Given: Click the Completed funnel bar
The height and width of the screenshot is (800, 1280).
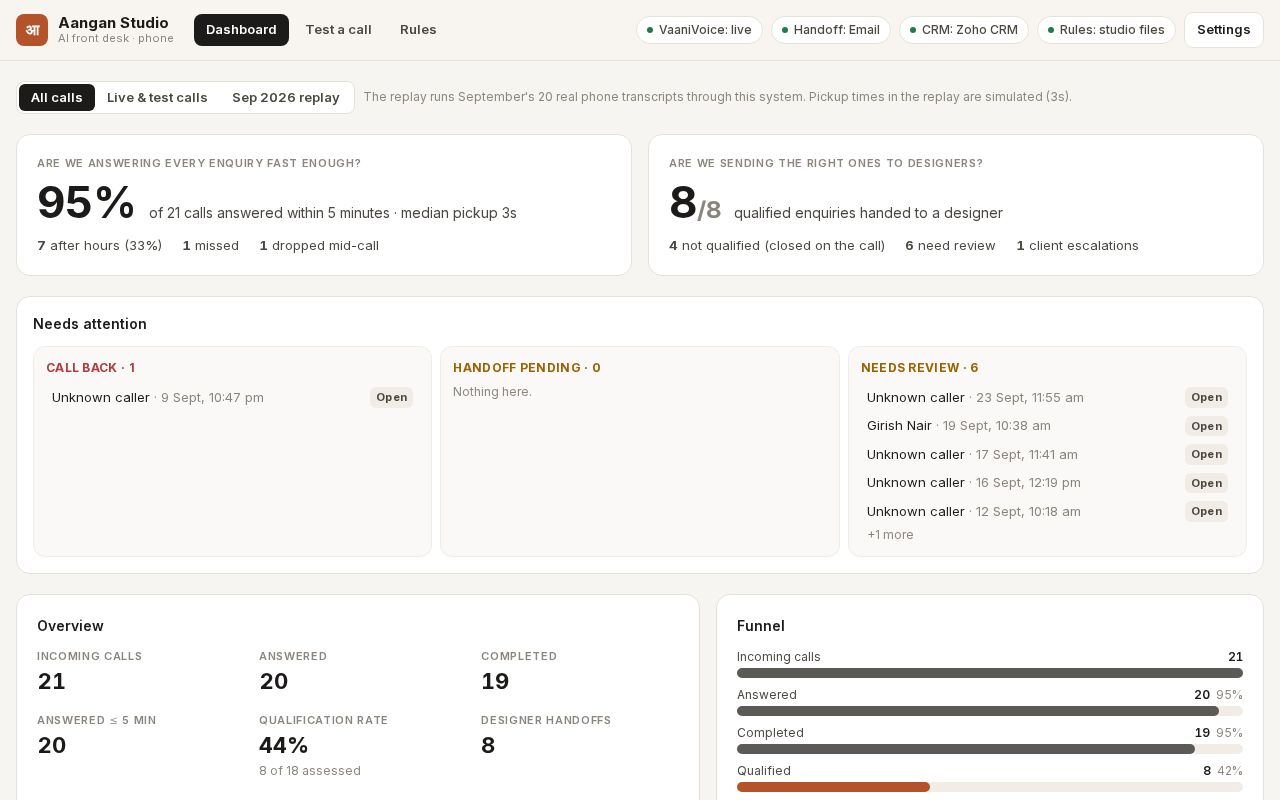Looking at the screenshot, I should coord(990,749).
